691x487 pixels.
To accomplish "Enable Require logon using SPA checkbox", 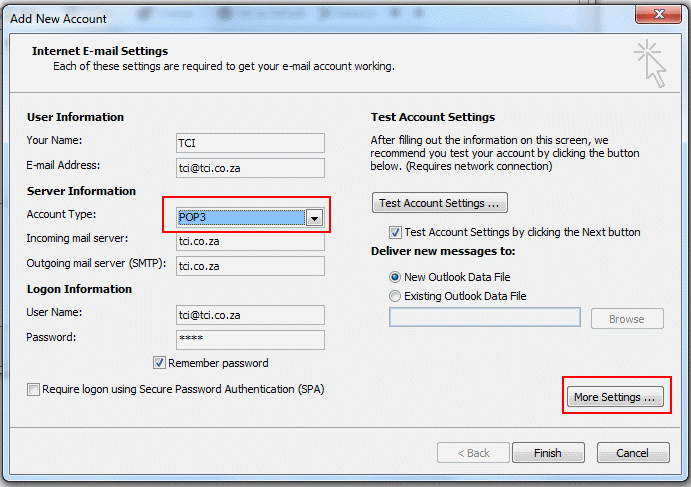I will 33,390.
